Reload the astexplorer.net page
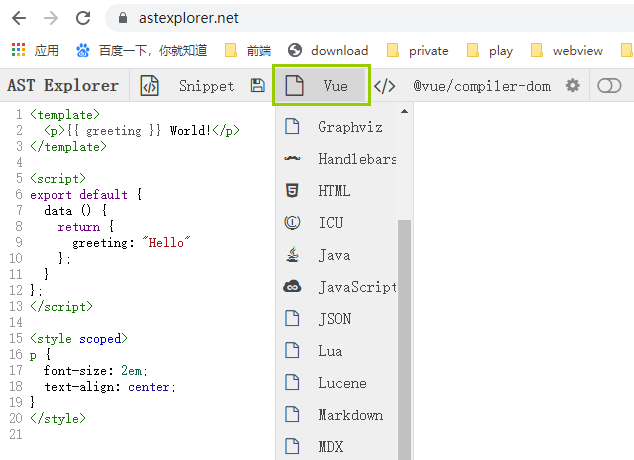The height and width of the screenshot is (460, 634). point(83,18)
